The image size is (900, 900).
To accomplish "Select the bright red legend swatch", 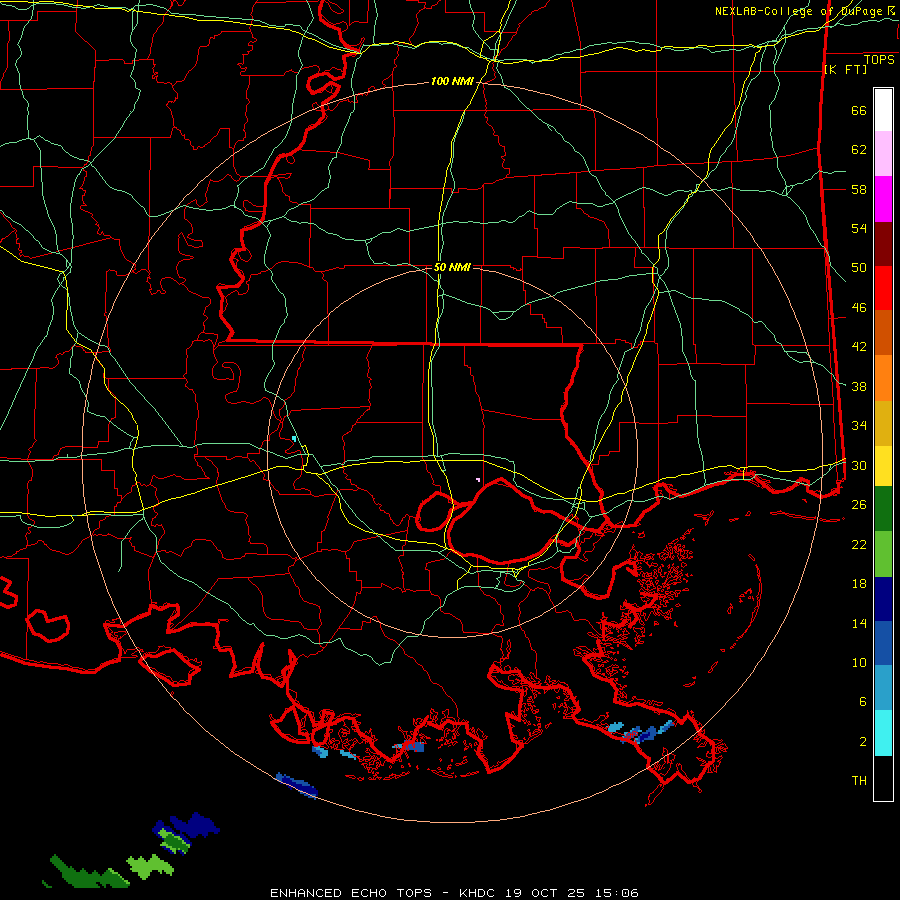I will click(883, 288).
